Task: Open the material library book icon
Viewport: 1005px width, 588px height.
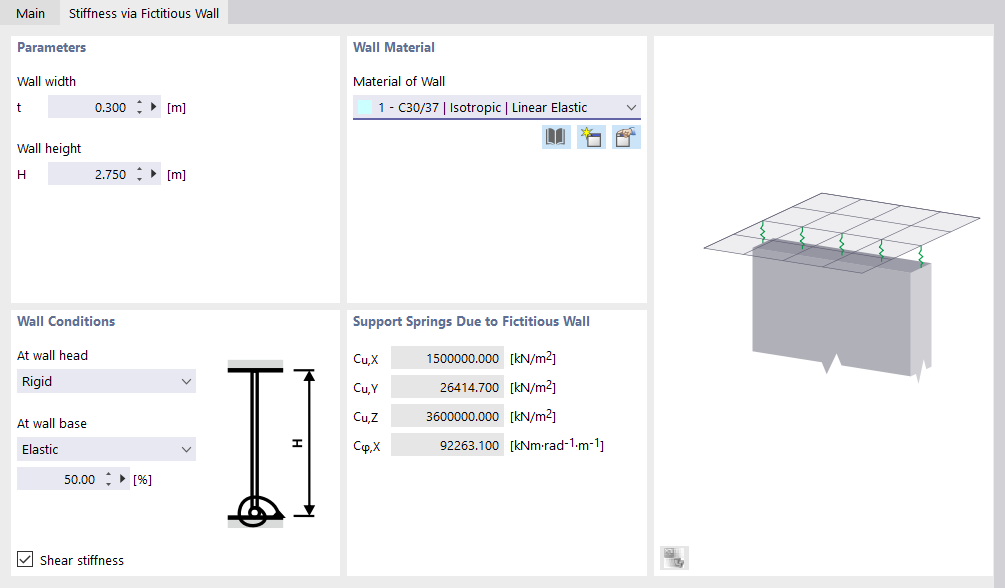Action: coord(556,137)
